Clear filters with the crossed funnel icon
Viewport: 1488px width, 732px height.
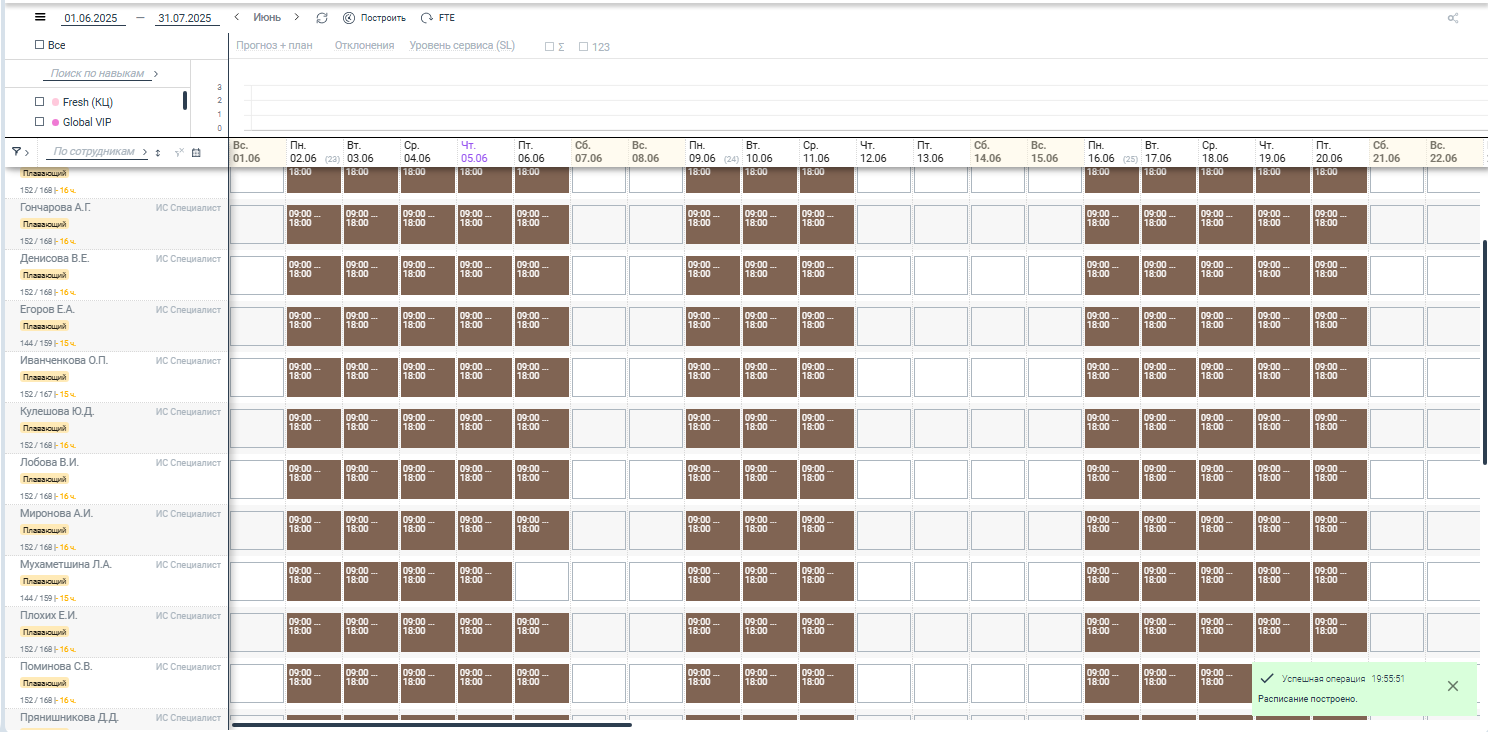coord(178,152)
